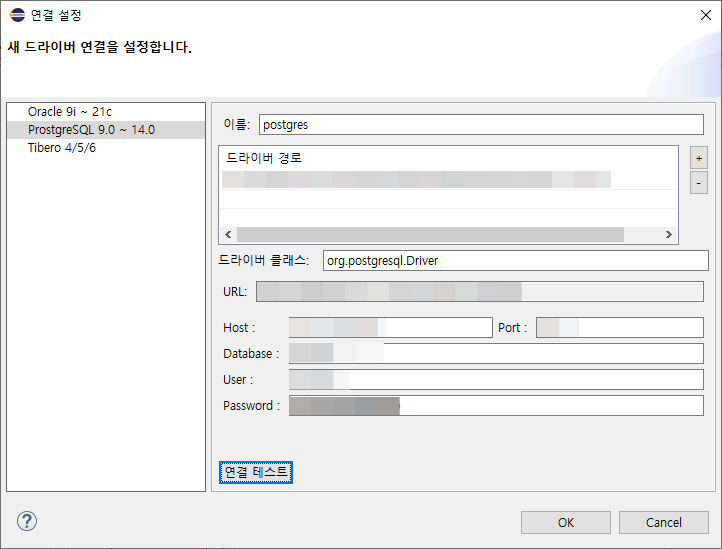Add a driver path with plus button
The height and width of the screenshot is (549, 722).
click(699, 158)
